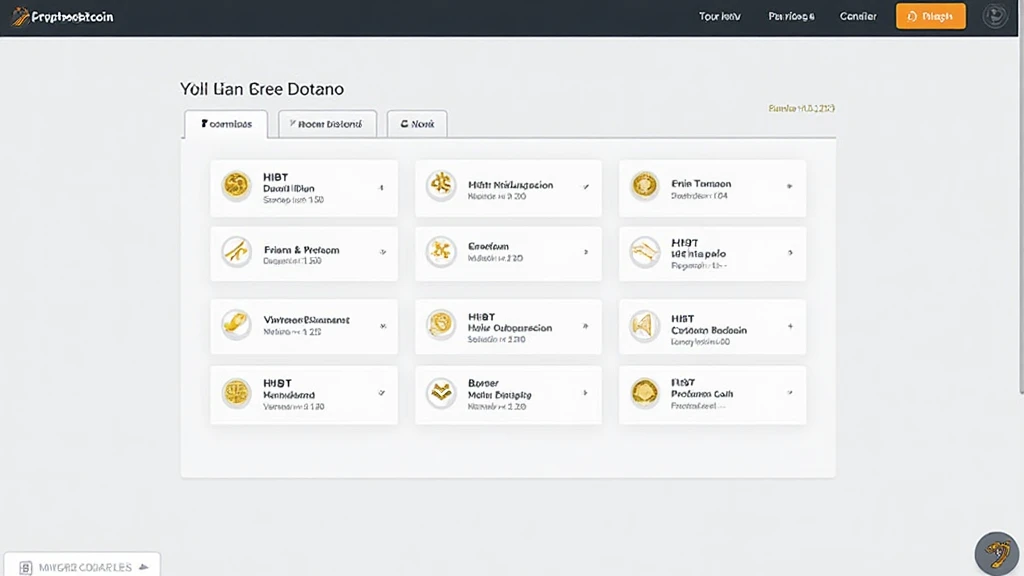Screen dimensions: 1024x576
Task: Click the chevron-stack icon in the Borner card
Action: click(441, 393)
